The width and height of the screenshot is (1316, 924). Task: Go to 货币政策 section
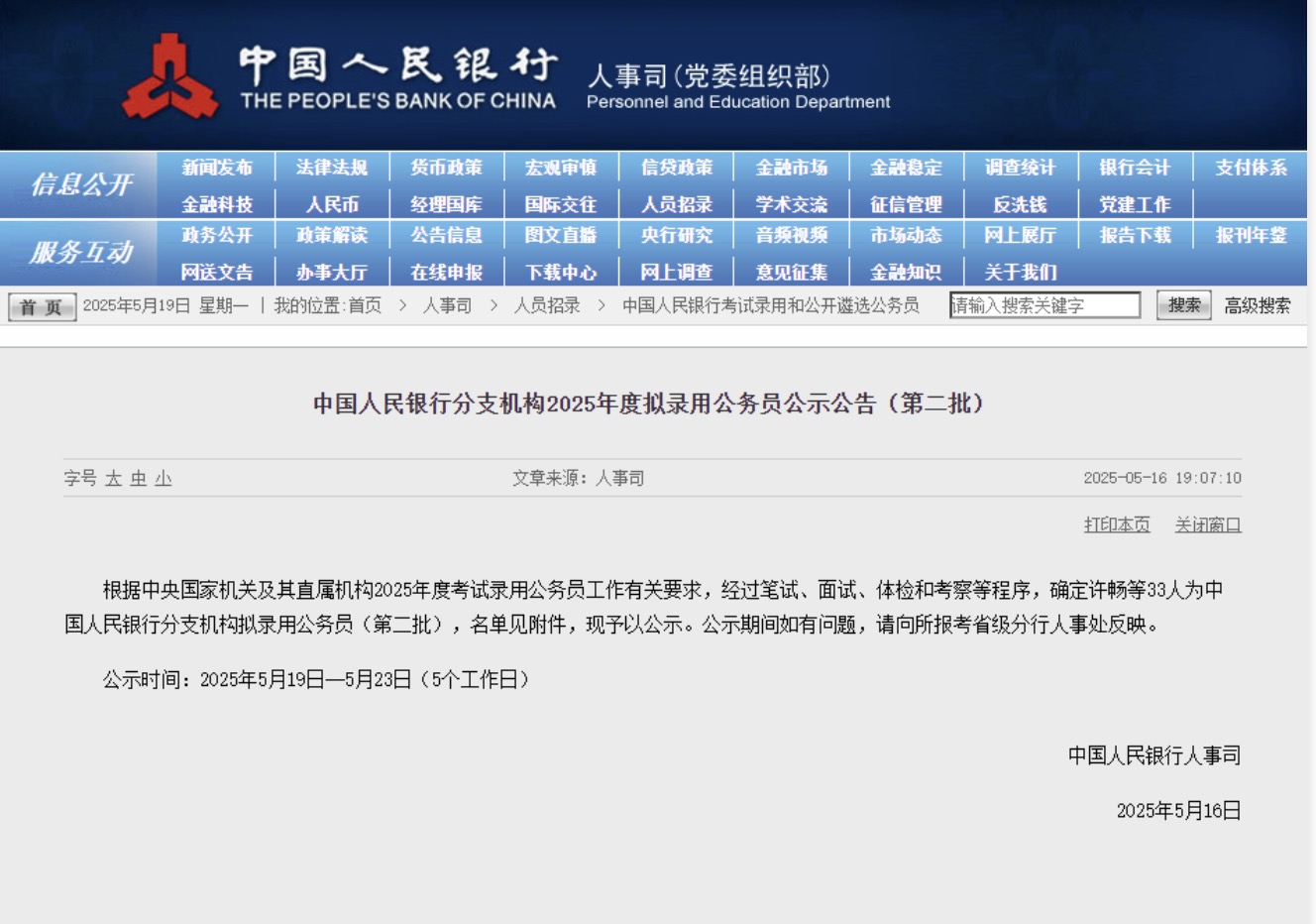447,168
